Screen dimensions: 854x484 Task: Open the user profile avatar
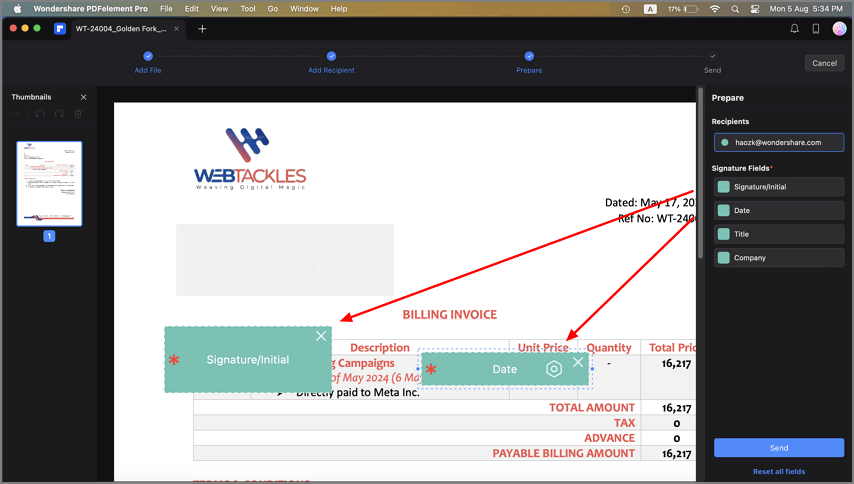(839, 28)
